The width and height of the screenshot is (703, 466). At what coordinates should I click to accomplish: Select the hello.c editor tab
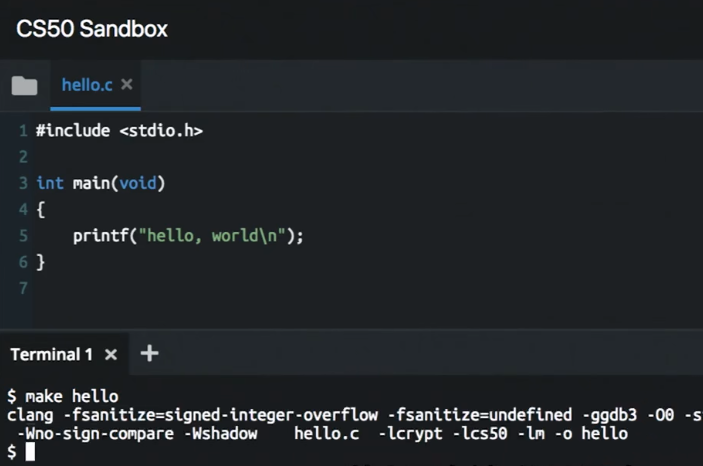[x=87, y=85]
